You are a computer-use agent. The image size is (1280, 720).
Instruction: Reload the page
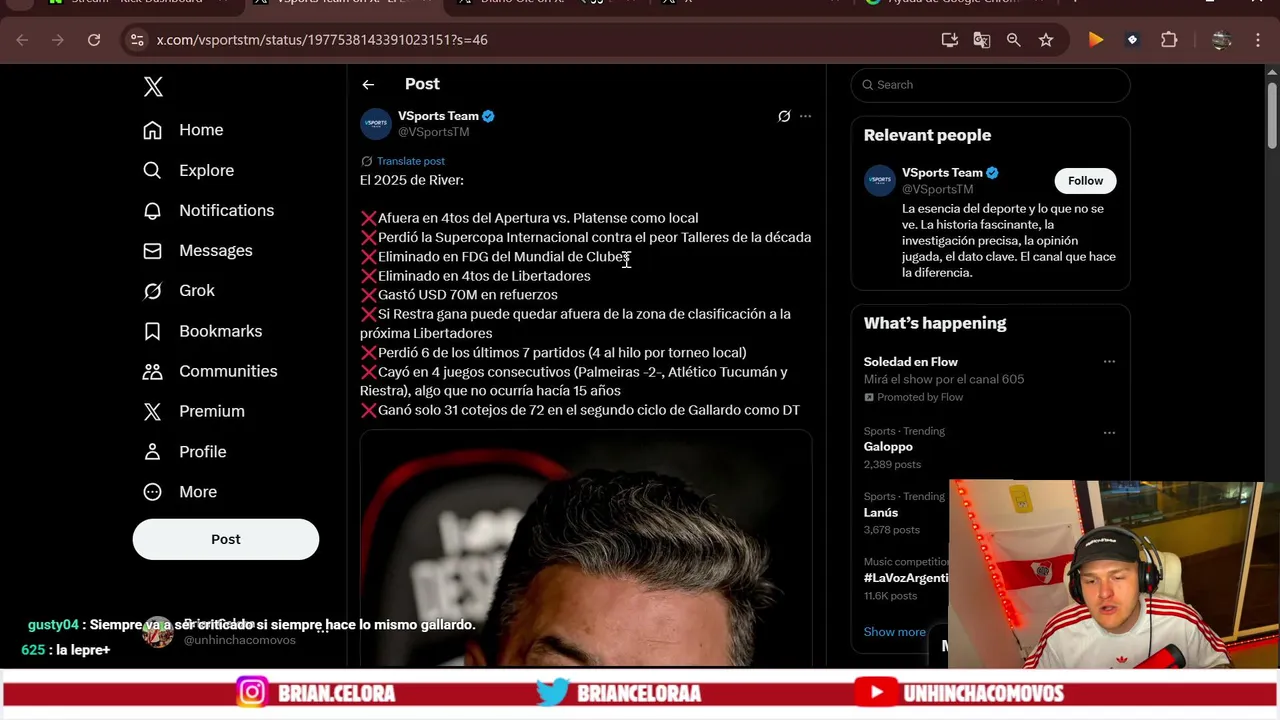[94, 40]
